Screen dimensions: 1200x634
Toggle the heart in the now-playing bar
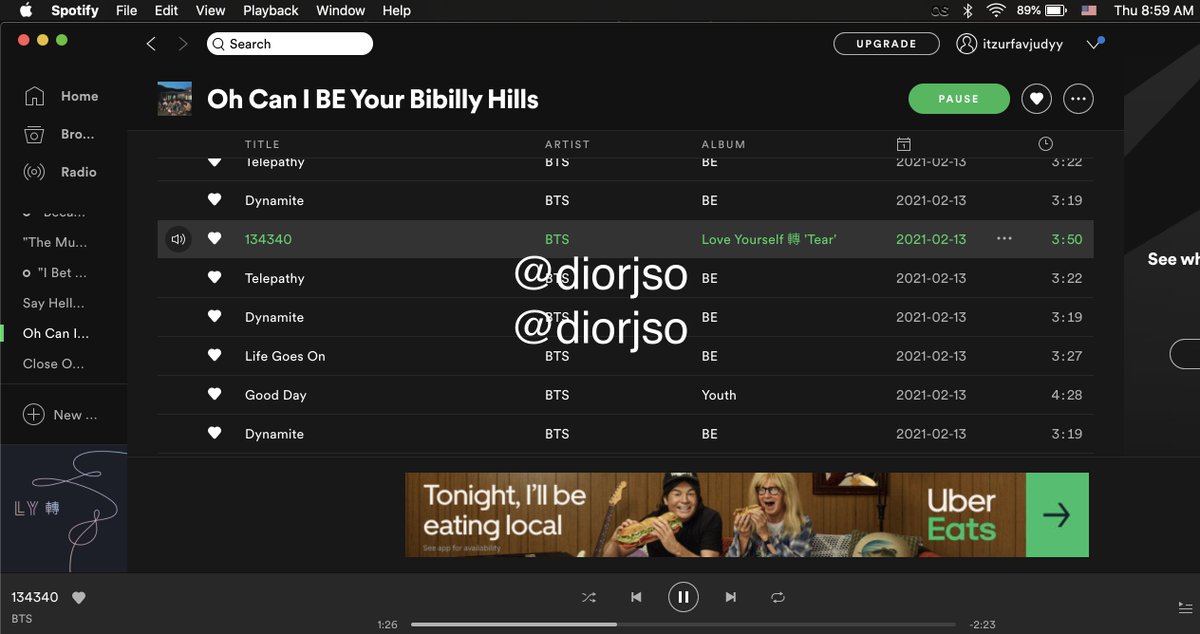(79, 598)
